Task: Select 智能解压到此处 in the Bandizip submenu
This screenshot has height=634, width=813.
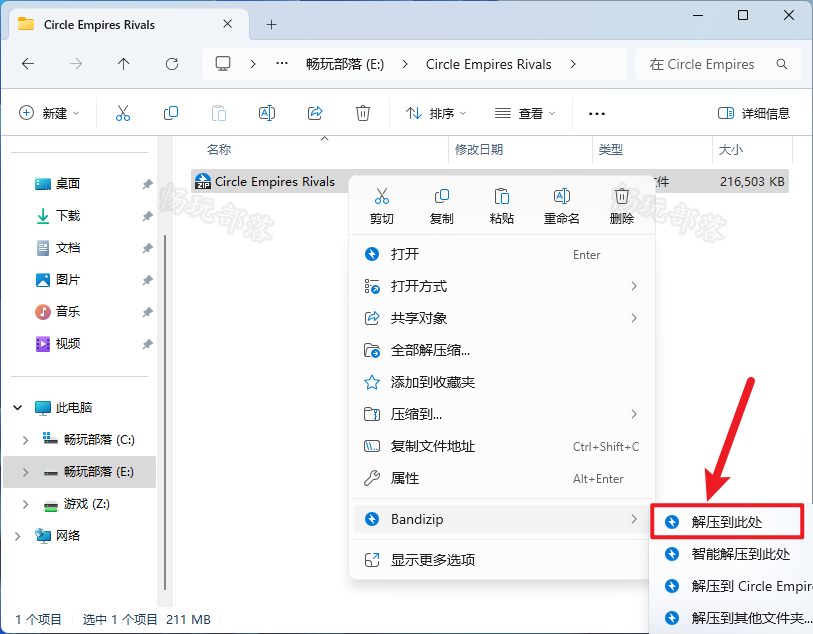Action: (732, 554)
